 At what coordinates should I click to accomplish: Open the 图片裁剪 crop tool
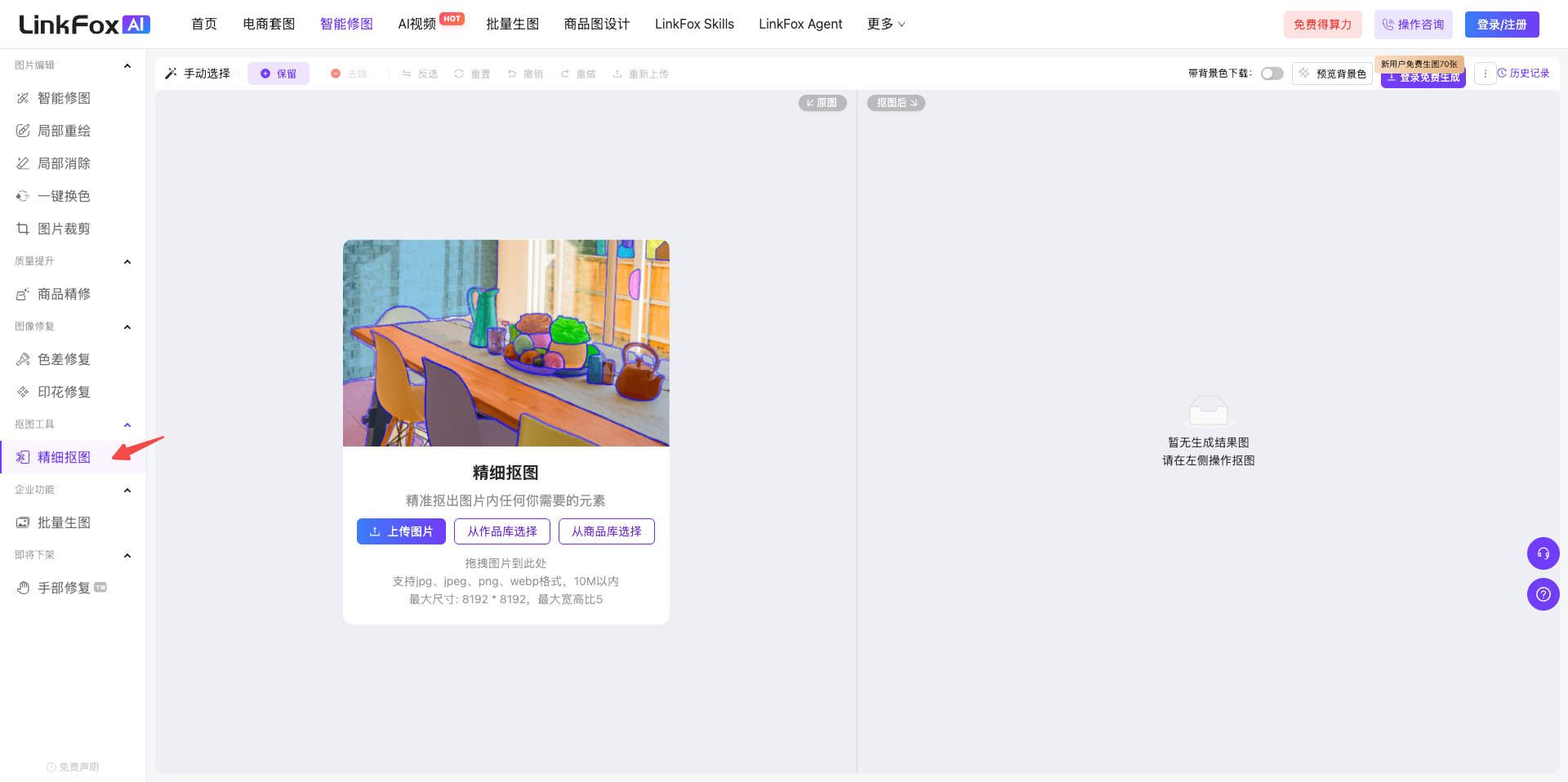click(64, 229)
